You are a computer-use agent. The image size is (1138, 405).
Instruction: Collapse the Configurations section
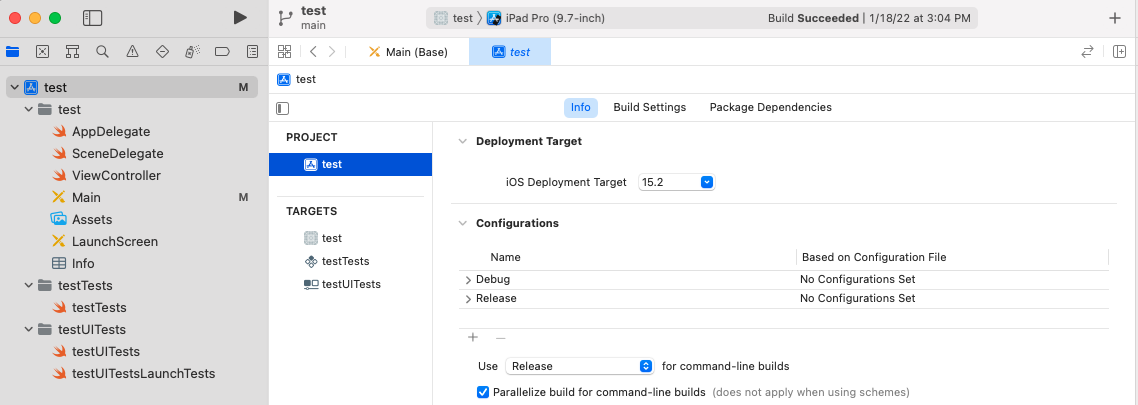tap(462, 223)
